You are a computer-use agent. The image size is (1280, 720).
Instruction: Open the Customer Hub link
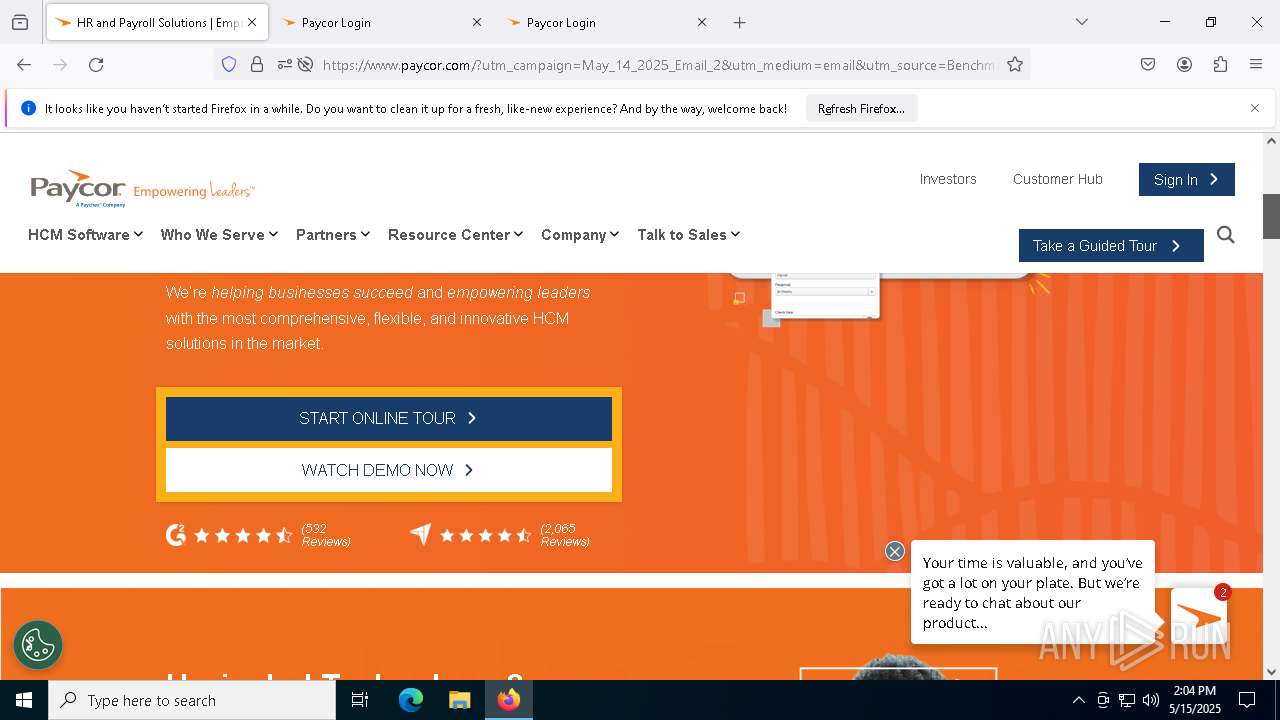click(1057, 179)
